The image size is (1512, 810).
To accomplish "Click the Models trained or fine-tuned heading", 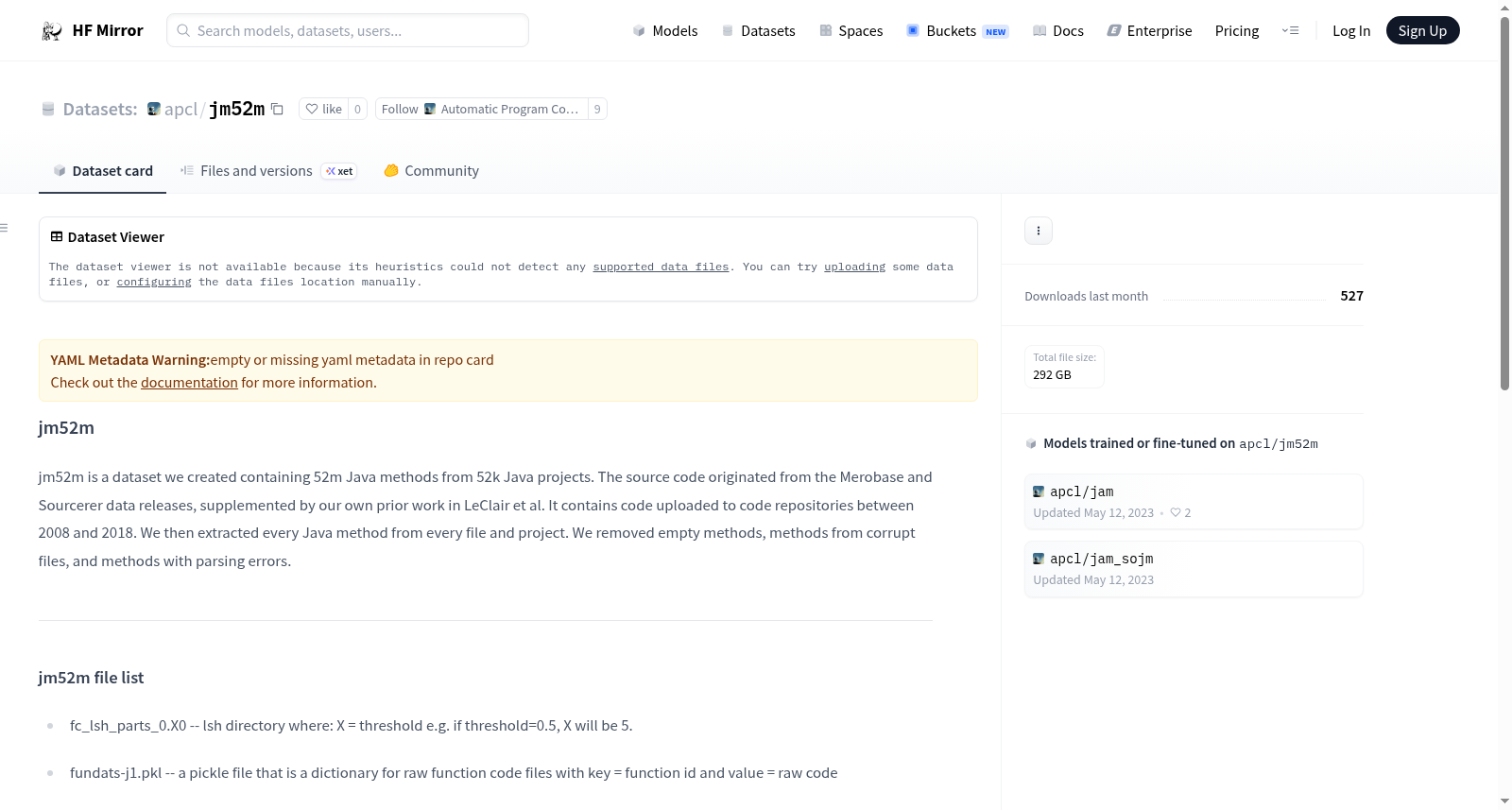I will pyautogui.click(x=1180, y=444).
